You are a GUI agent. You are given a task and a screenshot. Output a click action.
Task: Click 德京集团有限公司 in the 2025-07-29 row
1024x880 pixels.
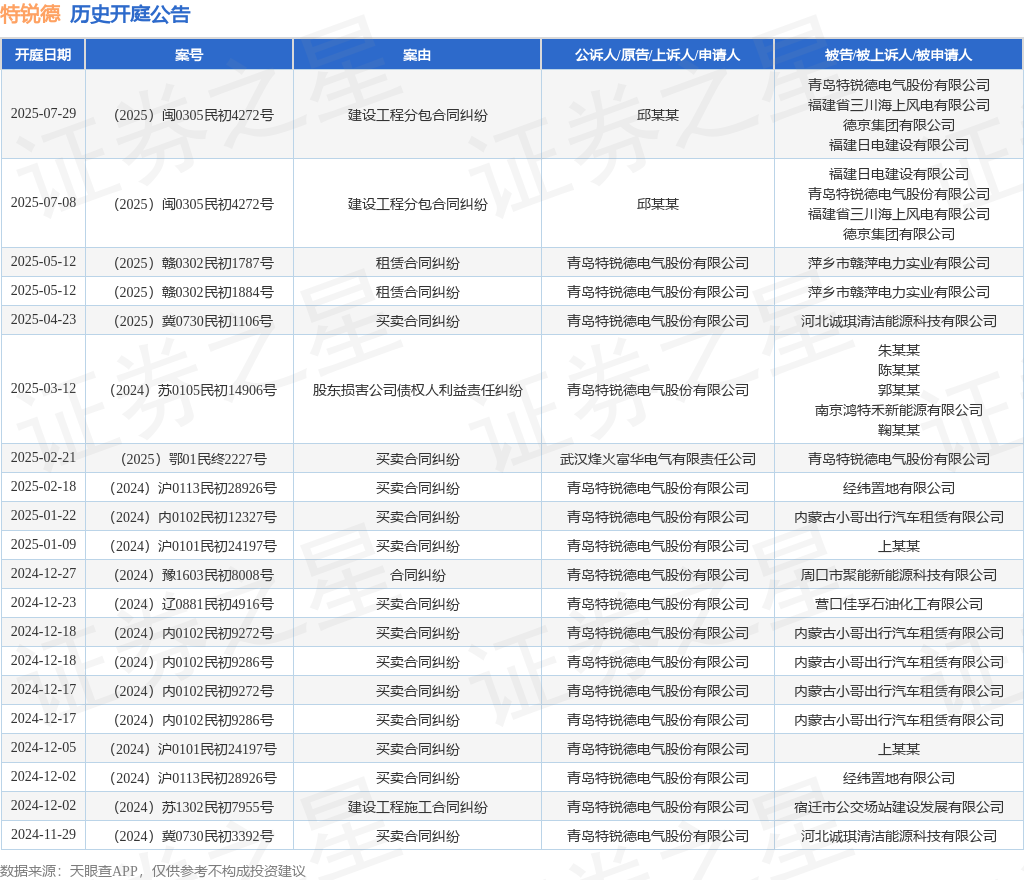tap(899, 125)
